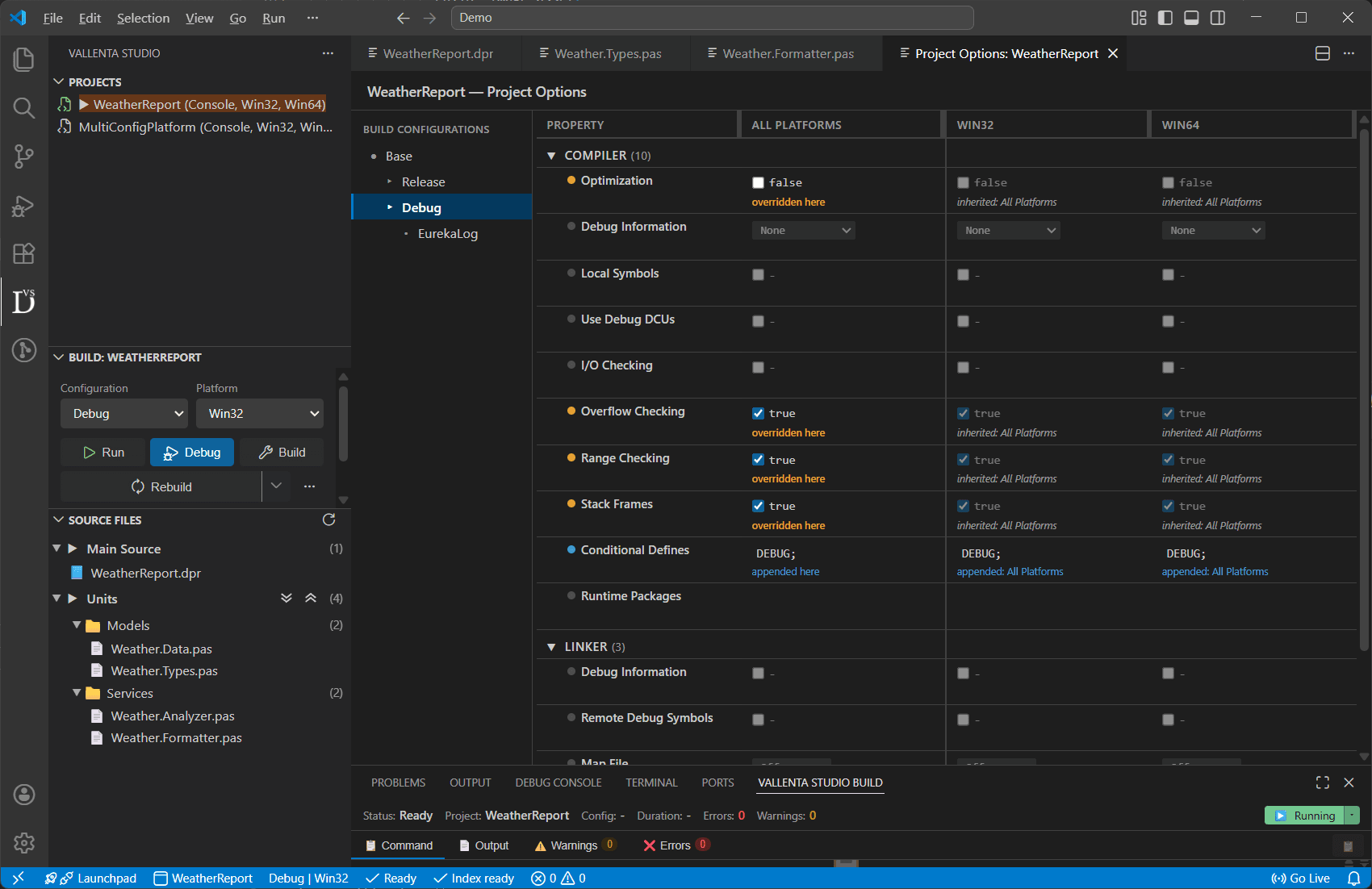1372x889 pixels.
Task: Open the Extensions view icon
Action: tap(24, 253)
